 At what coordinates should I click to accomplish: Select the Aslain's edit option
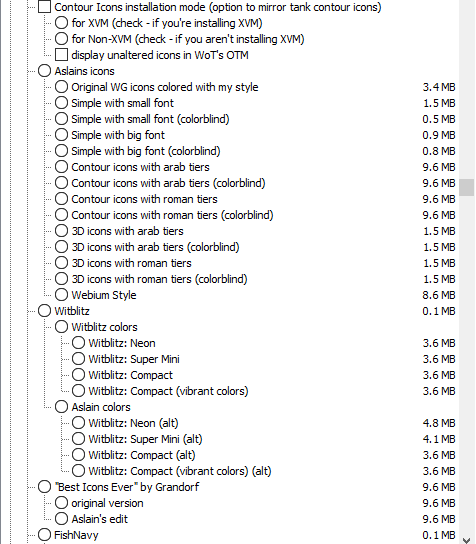61,519
